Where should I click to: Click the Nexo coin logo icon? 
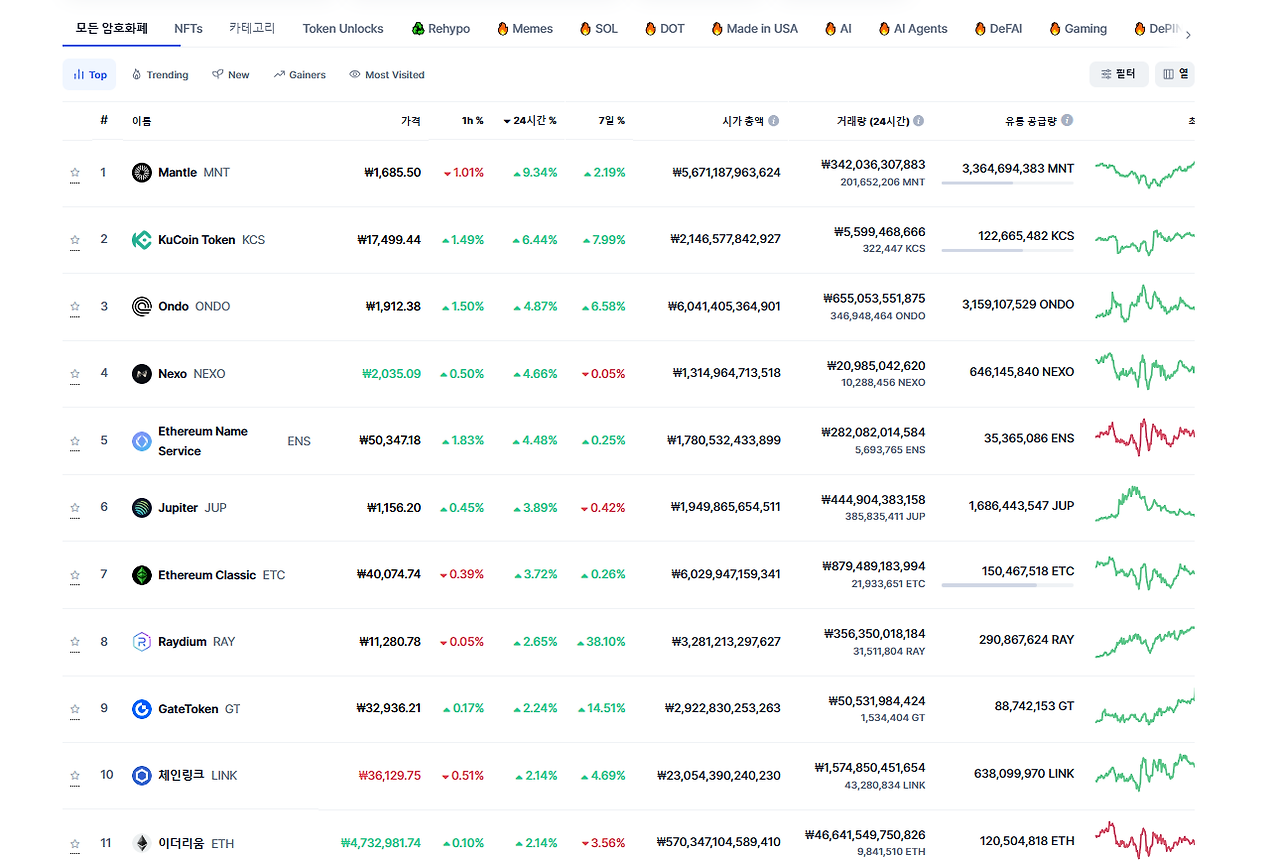coord(142,374)
